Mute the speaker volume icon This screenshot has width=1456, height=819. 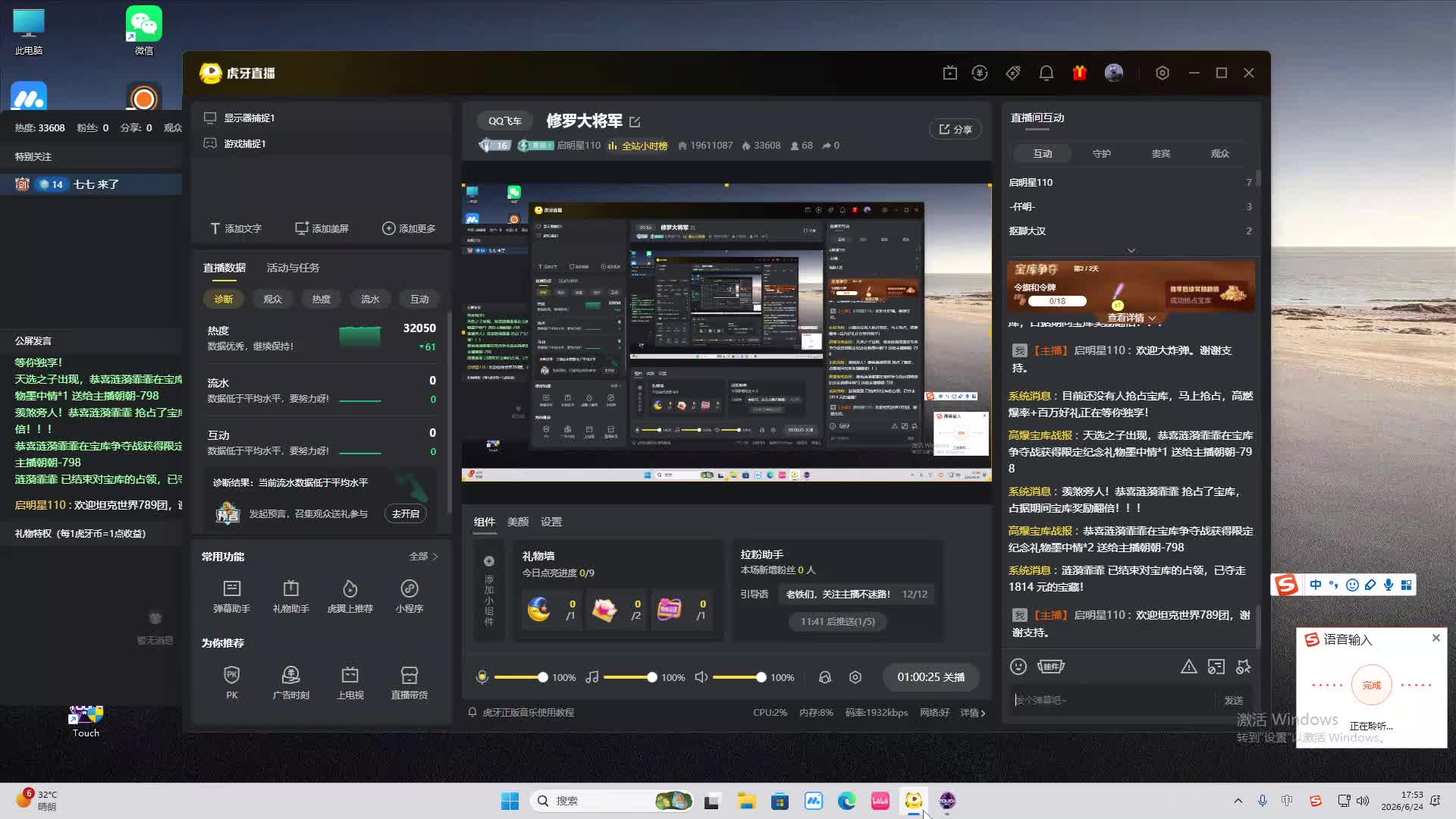[701, 677]
